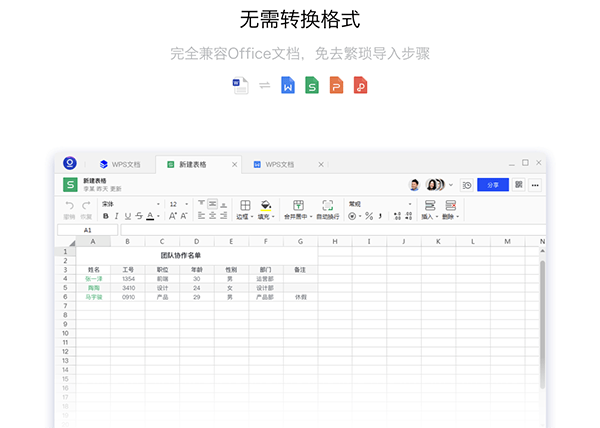The width and height of the screenshot is (600, 428).
Task: Click the redo (恢复) arrow icon
Action: pyautogui.click(x=85, y=205)
